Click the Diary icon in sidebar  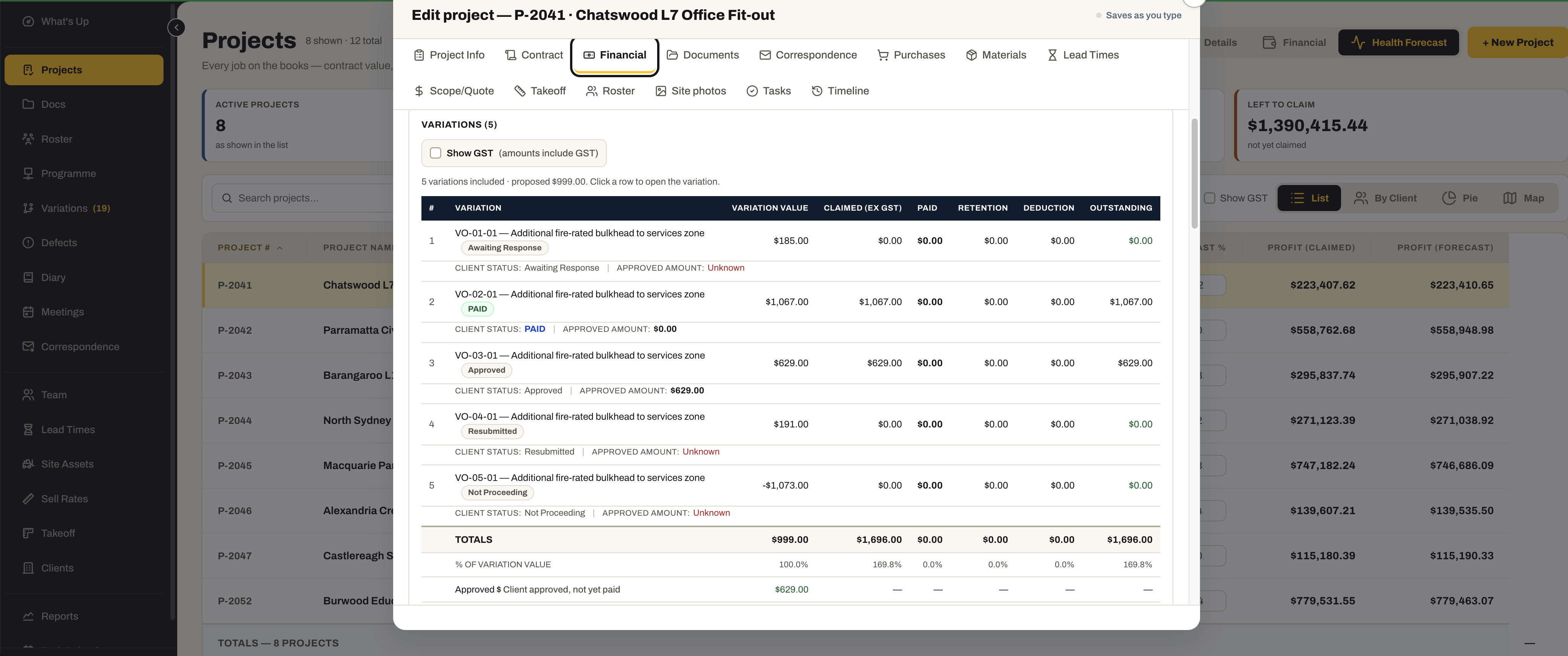28,277
